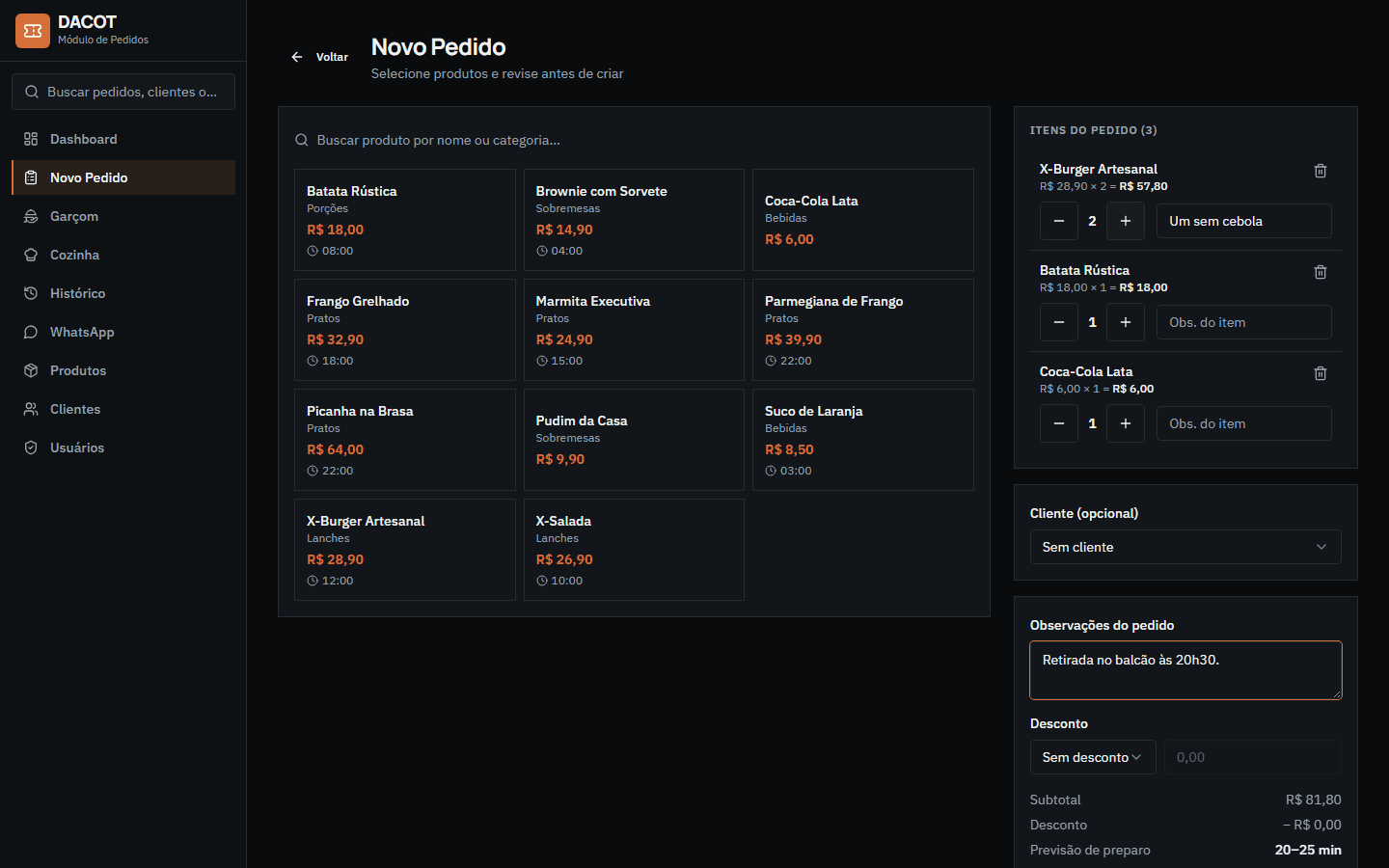Viewport: 1389px width, 868px height.
Task: Select Novo Pedido in the sidebar
Action: [x=123, y=177]
